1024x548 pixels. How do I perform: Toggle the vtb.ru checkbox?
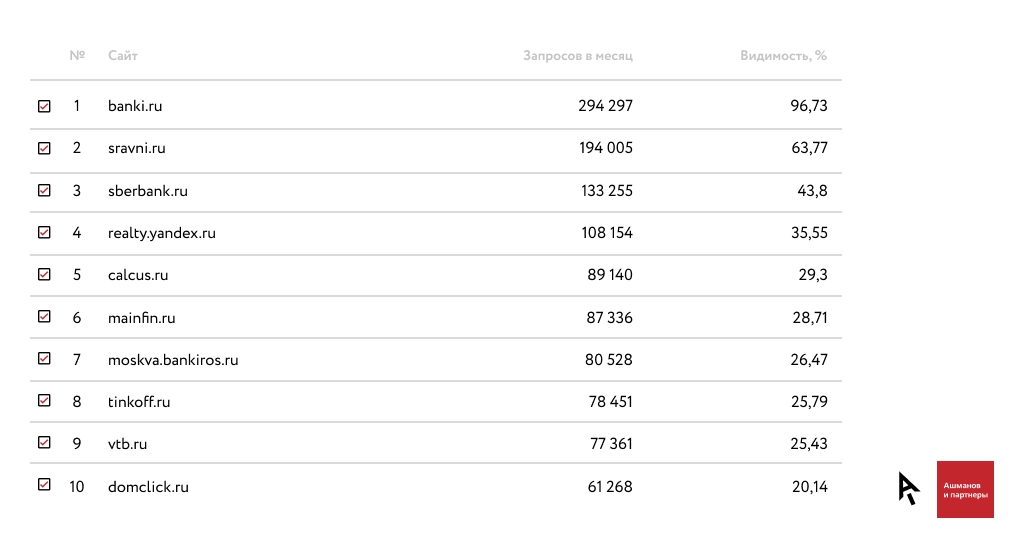44,442
